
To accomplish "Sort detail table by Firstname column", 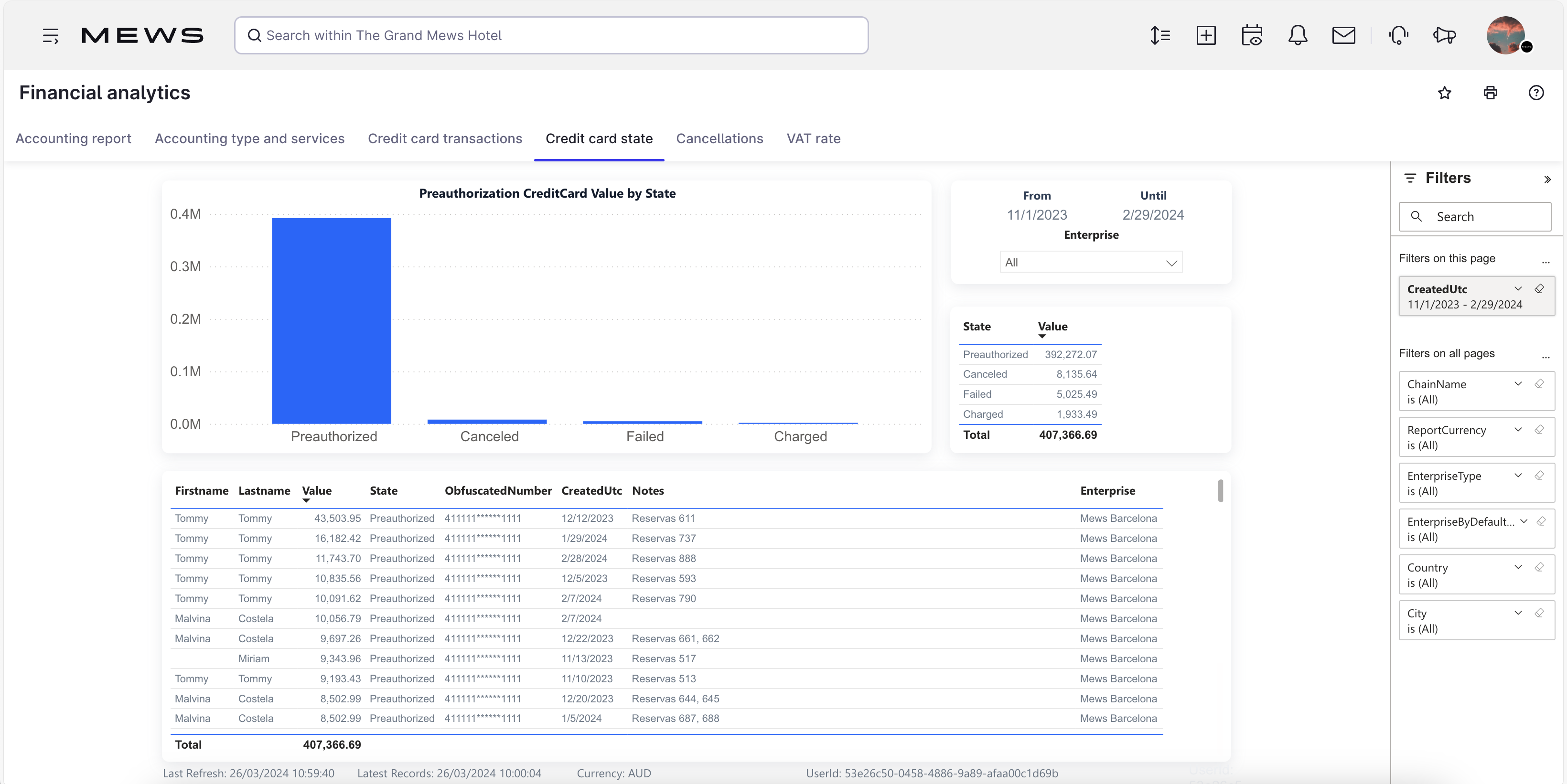I will (201, 491).
